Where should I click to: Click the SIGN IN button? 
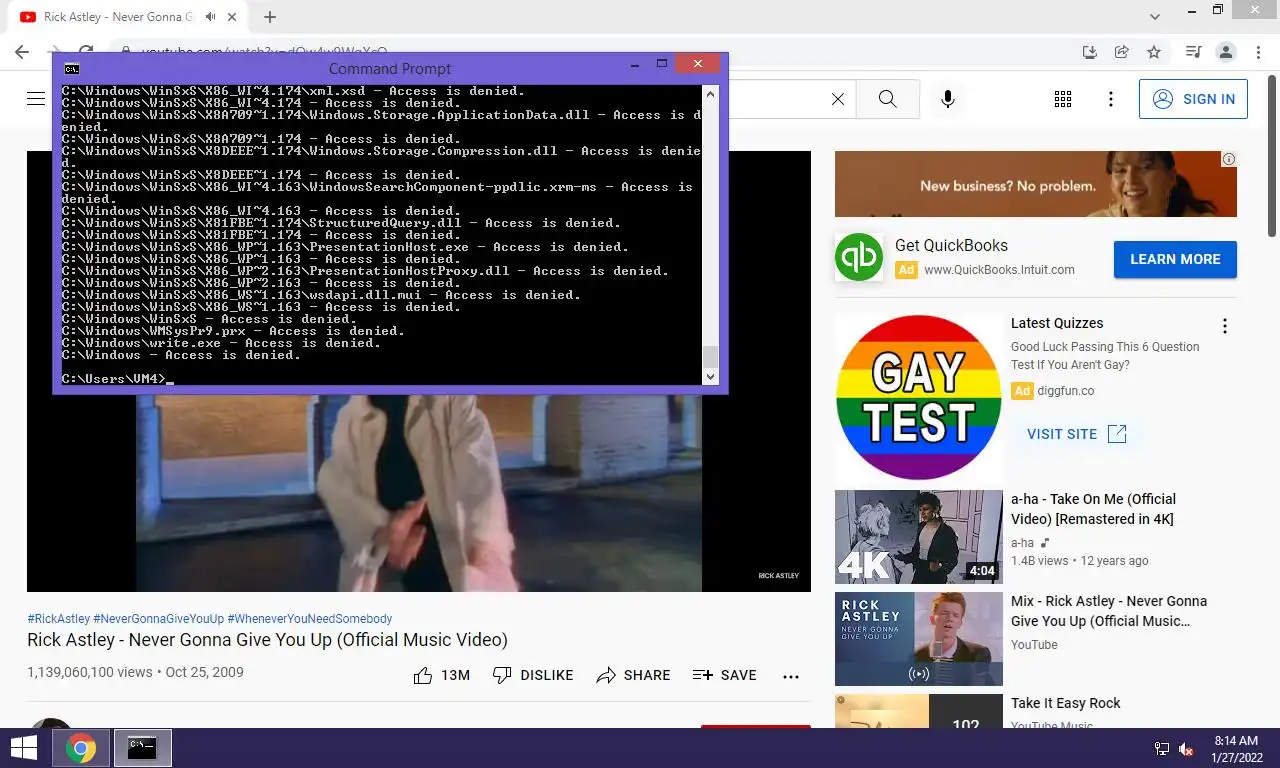tap(1193, 99)
